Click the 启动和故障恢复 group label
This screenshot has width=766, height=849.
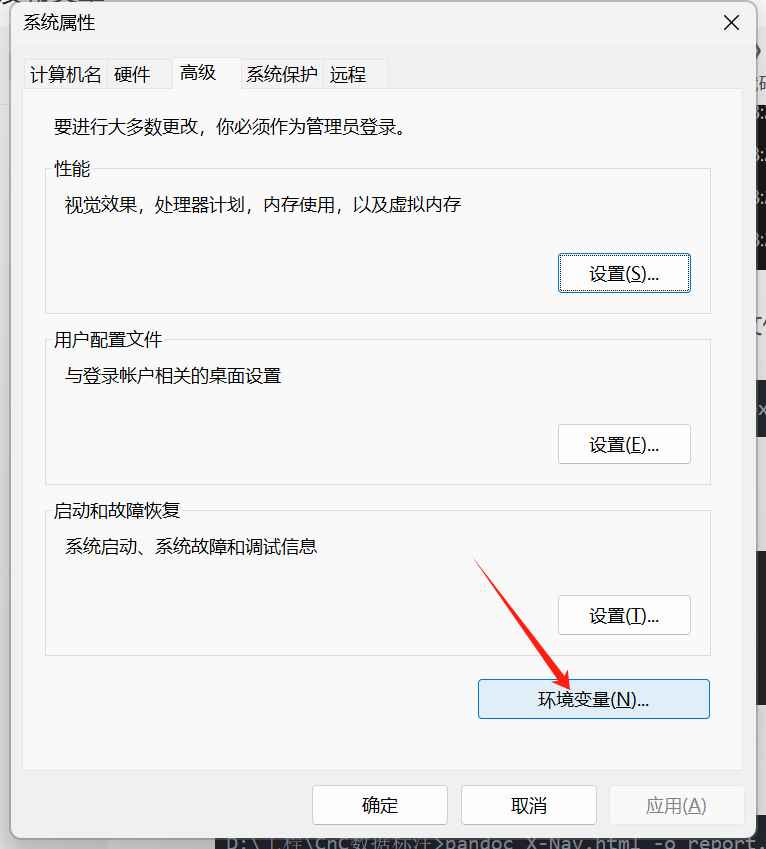click(x=117, y=511)
